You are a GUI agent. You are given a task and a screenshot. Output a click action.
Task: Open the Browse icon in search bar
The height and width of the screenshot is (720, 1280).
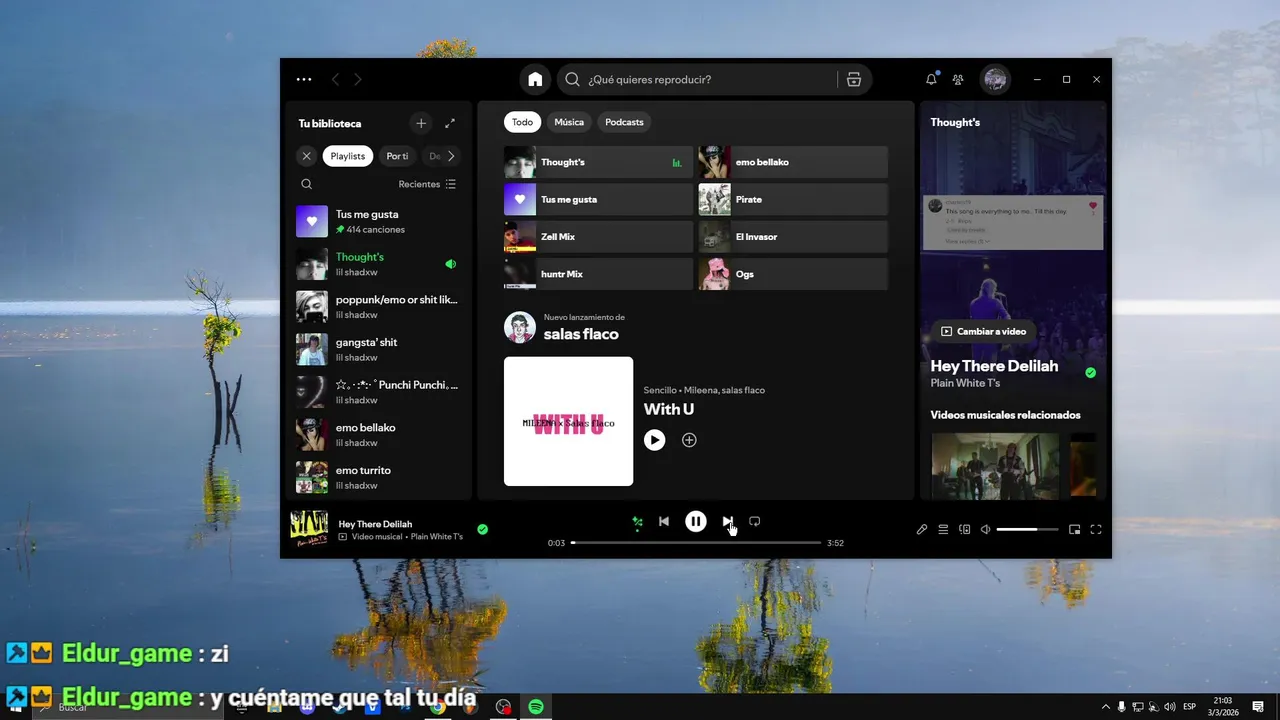854,80
